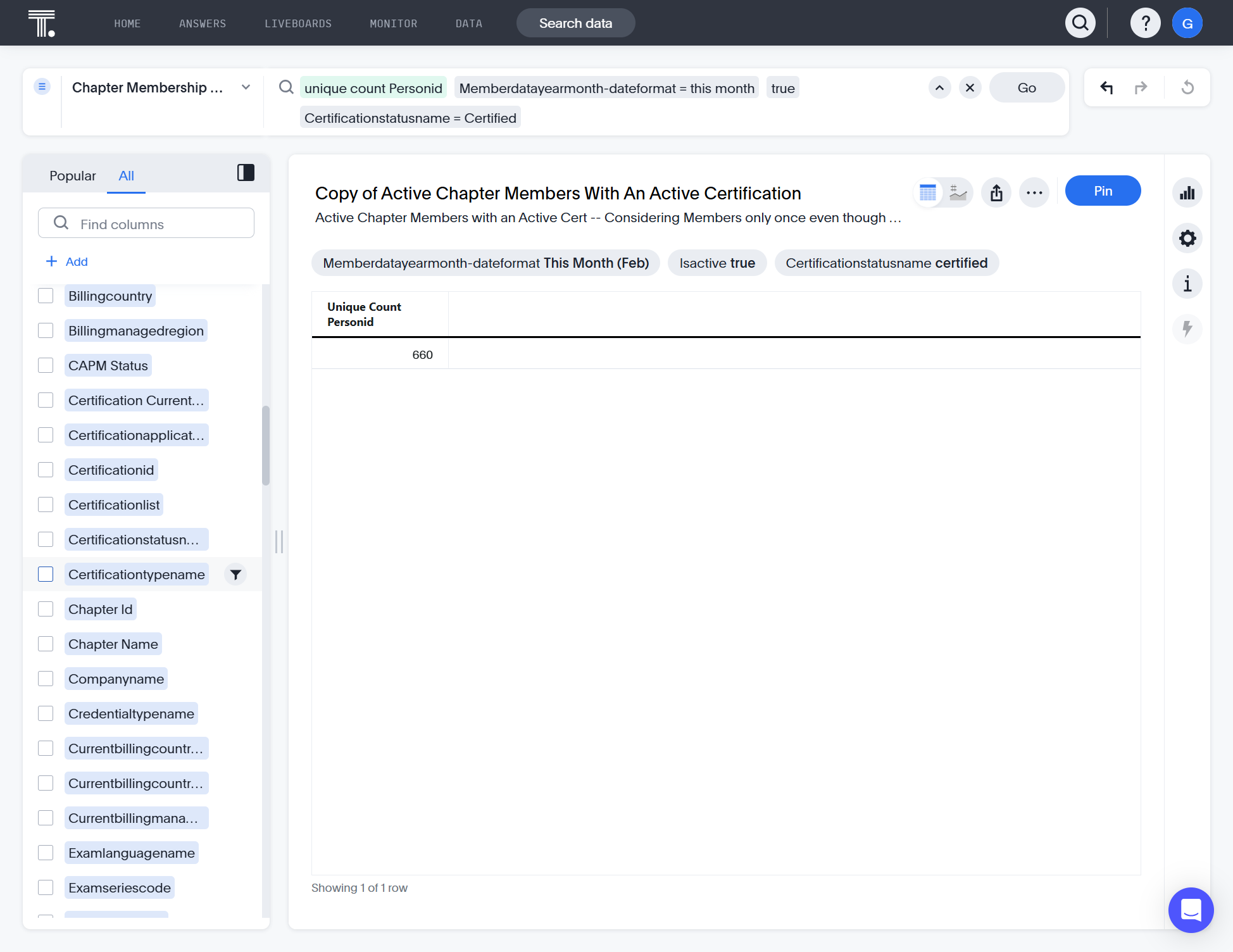
Task: Check the Billingcountry column checkbox
Action: (46, 296)
